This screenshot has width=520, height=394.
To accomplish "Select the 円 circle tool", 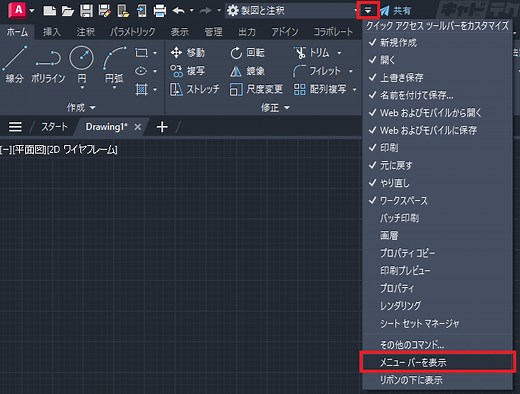I will point(81,63).
